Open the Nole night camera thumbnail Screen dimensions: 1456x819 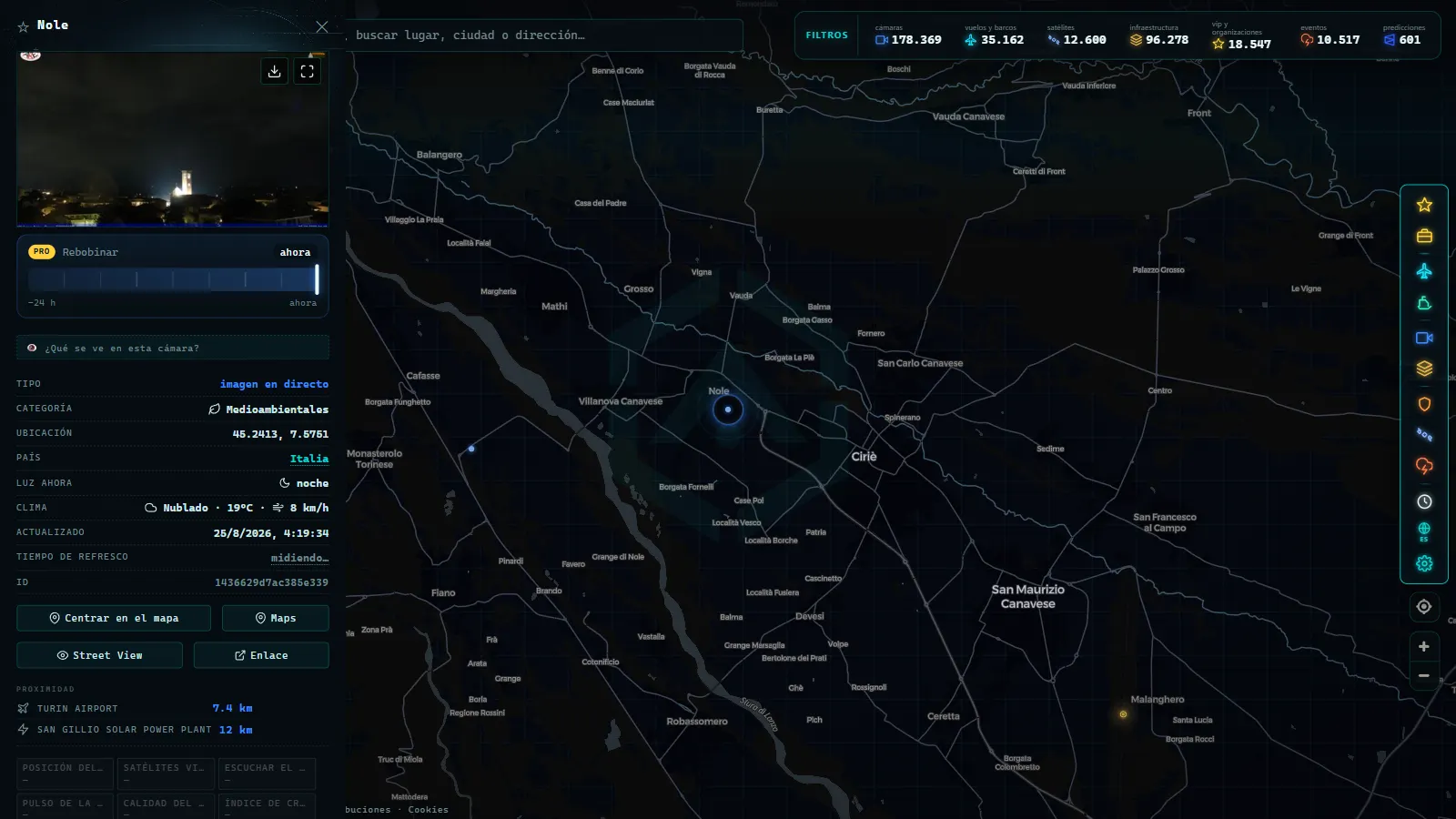click(173, 138)
